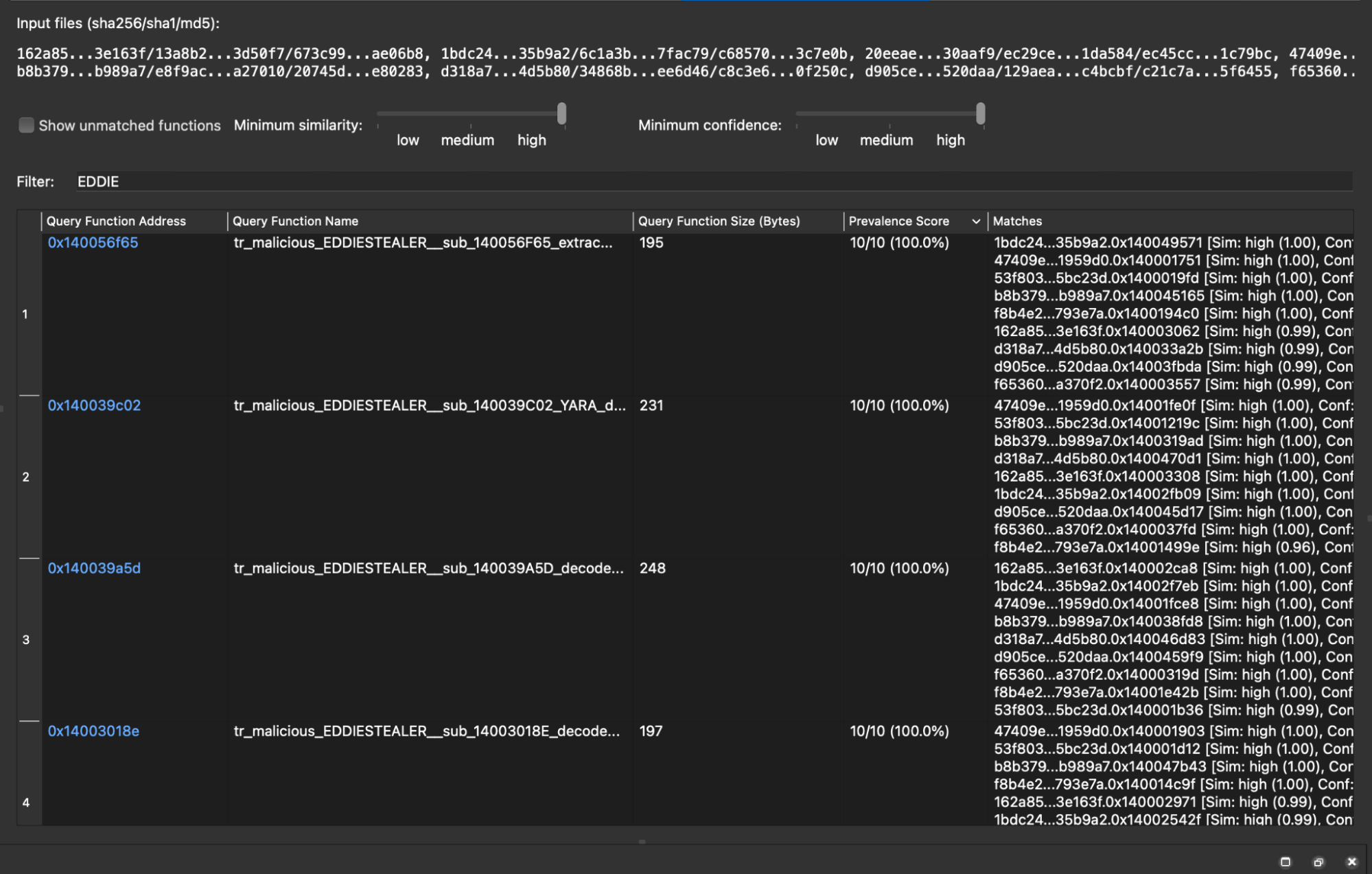
Task: Open function address 0x140039c02 link
Action: pos(94,405)
